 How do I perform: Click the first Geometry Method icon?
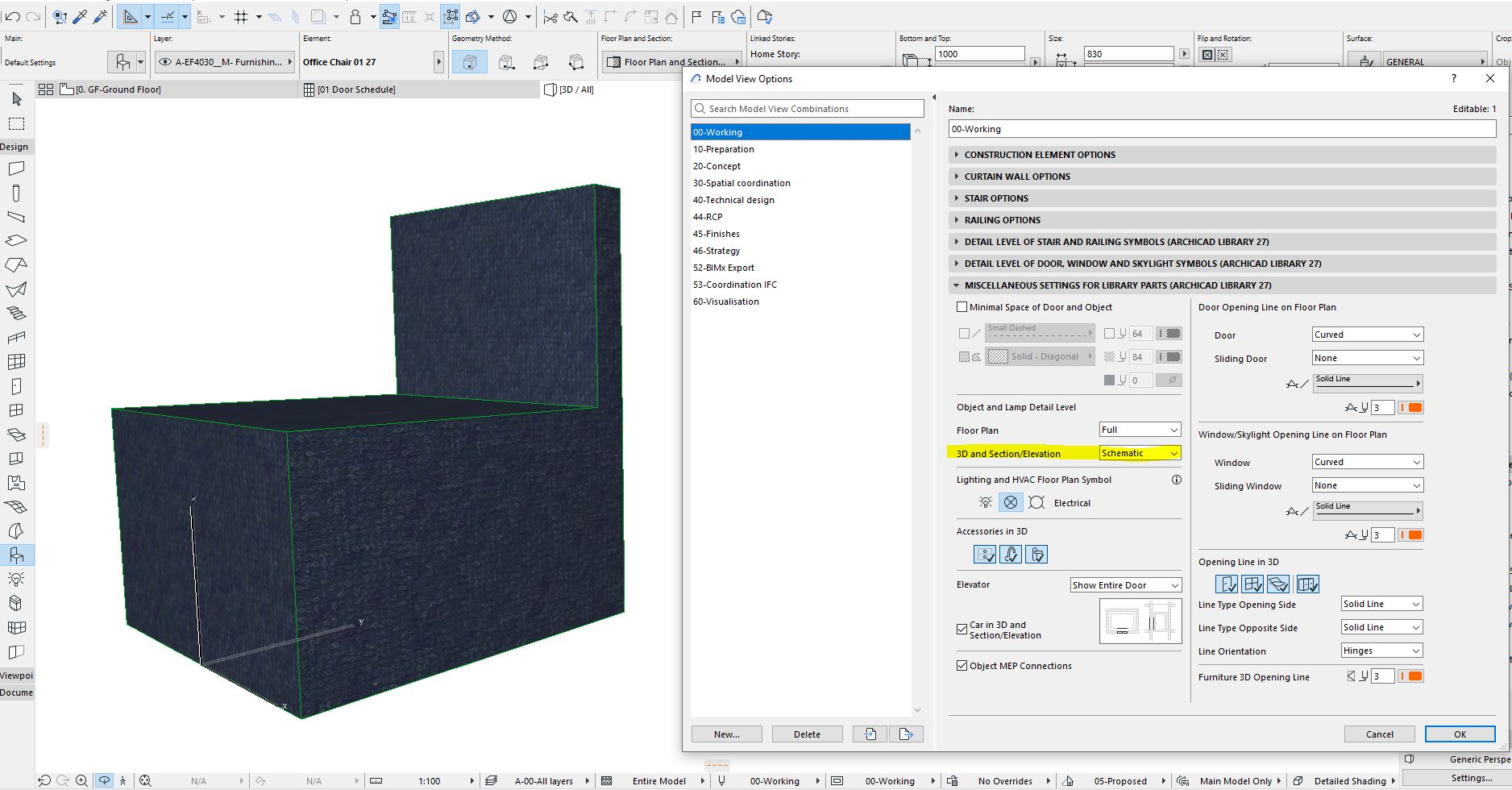[470, 62]
